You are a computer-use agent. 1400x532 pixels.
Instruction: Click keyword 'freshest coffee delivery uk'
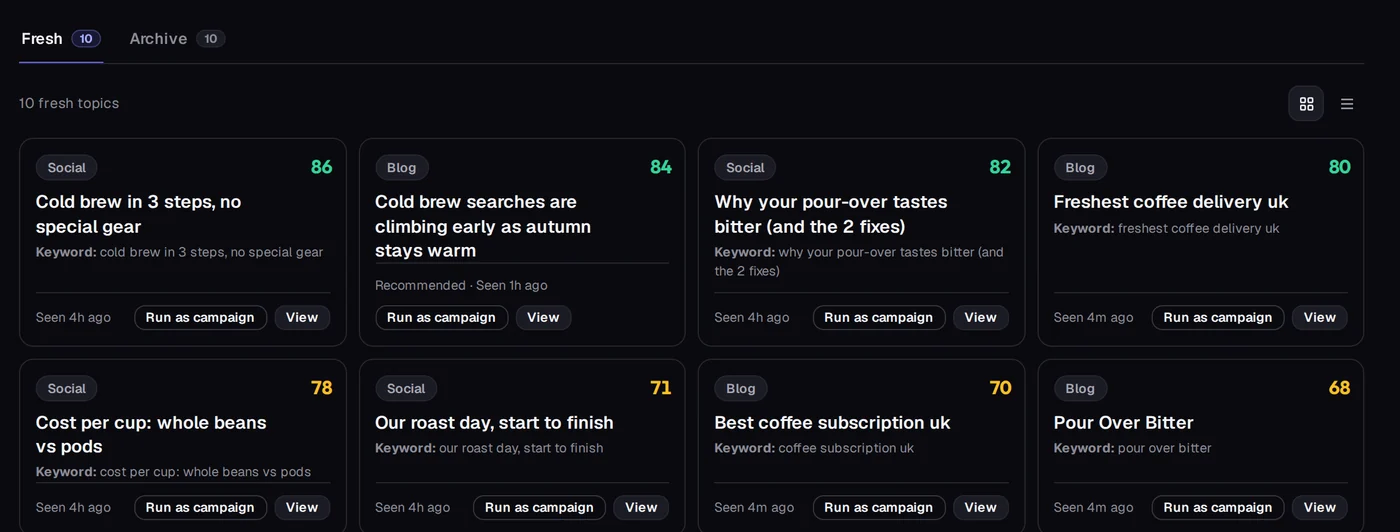1199,228
